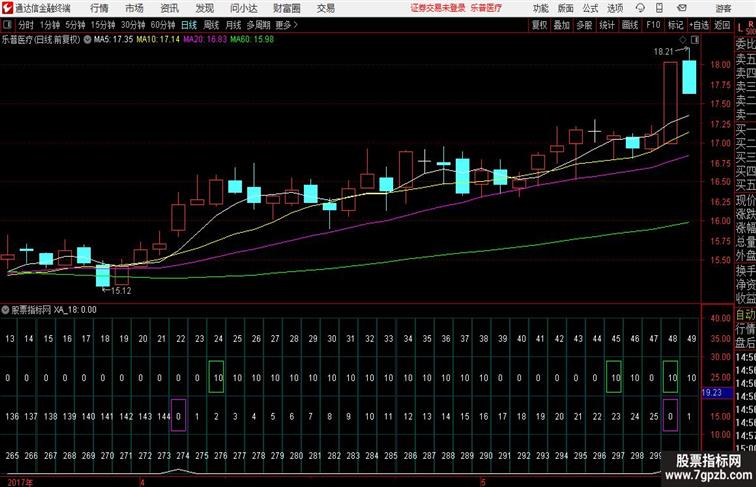
Task: Select the 多周期 multi-period tab
Action: pos(258,25)
